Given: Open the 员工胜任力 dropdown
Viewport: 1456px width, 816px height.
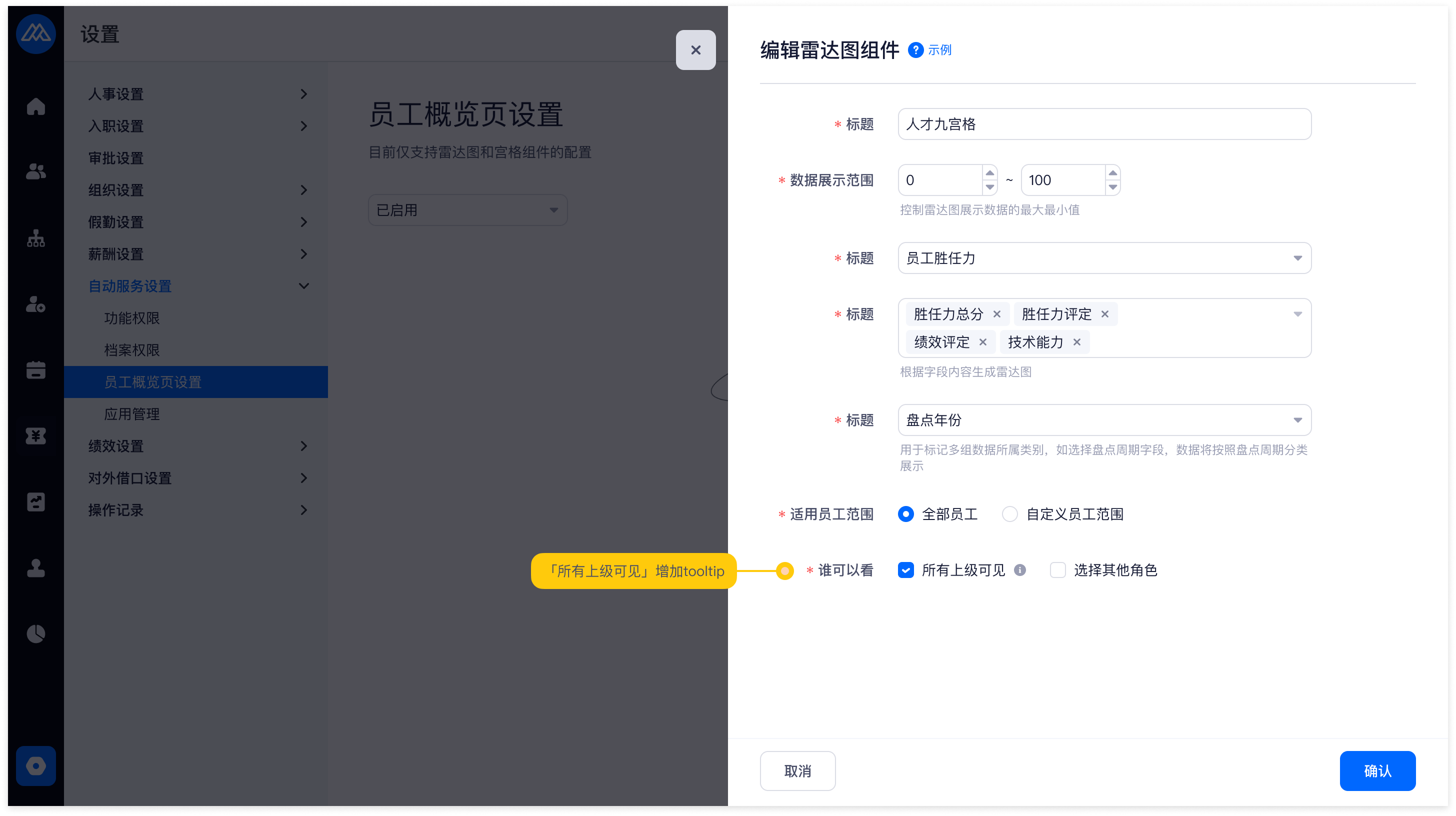Looking at the screenshot, I should click(1104, 258).
